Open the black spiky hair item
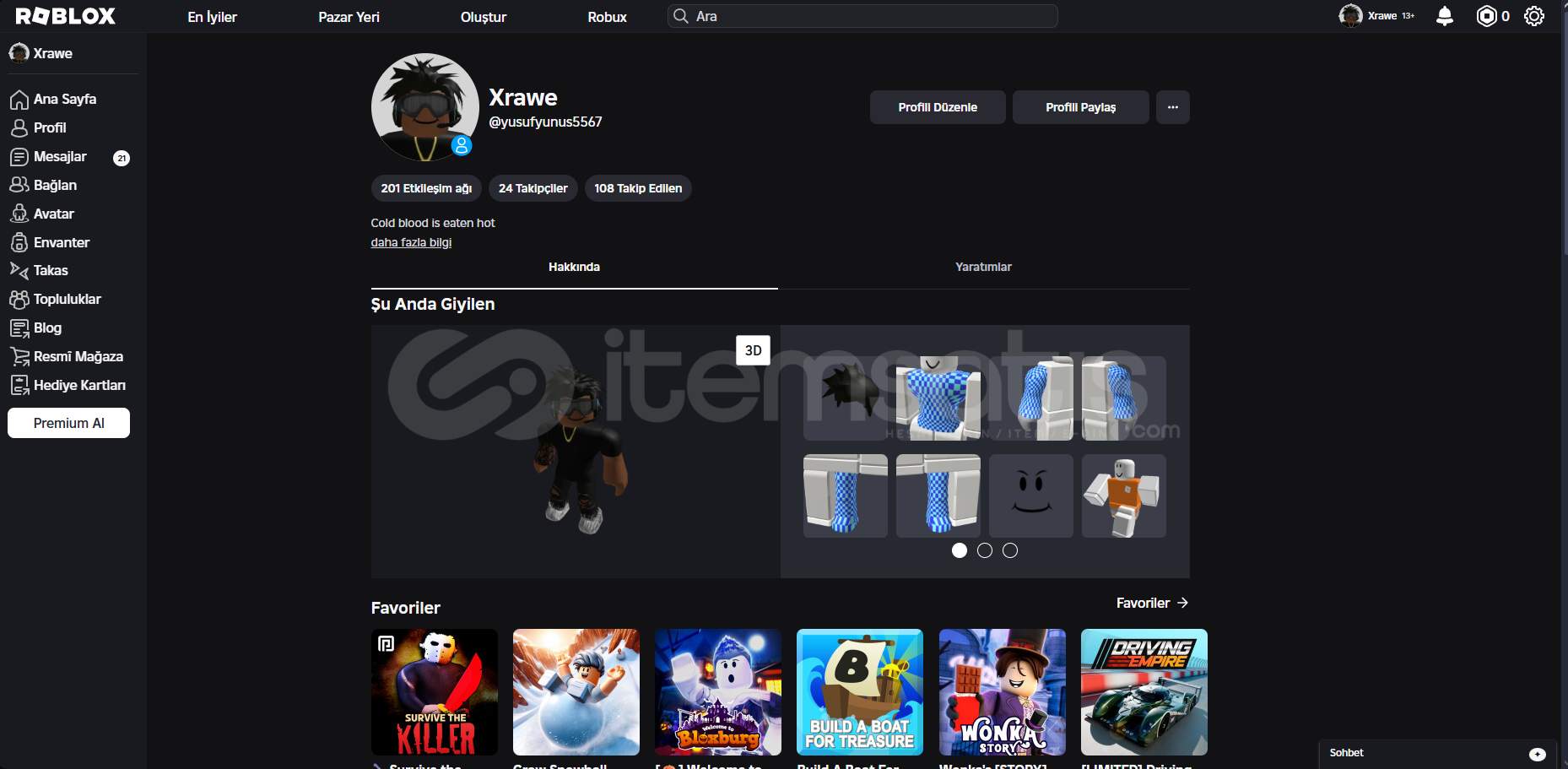The height and width of the screenshot is (769, 1568). (846, 398)
